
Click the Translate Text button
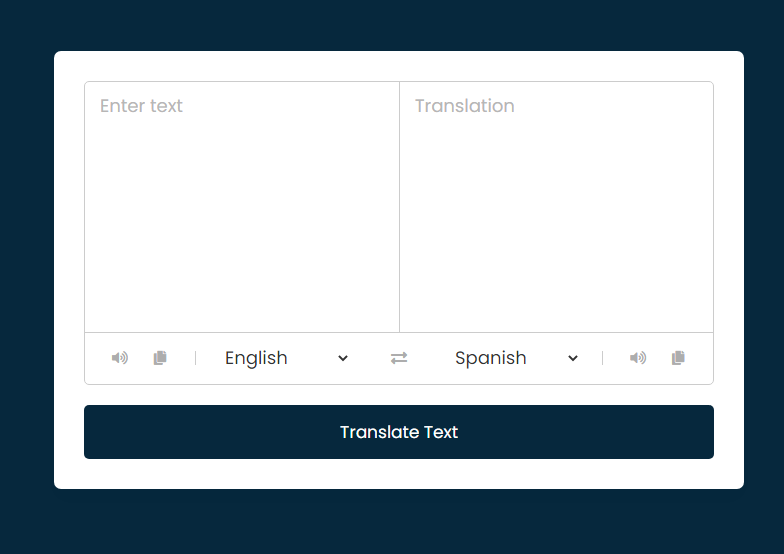(x=399, y=432)
